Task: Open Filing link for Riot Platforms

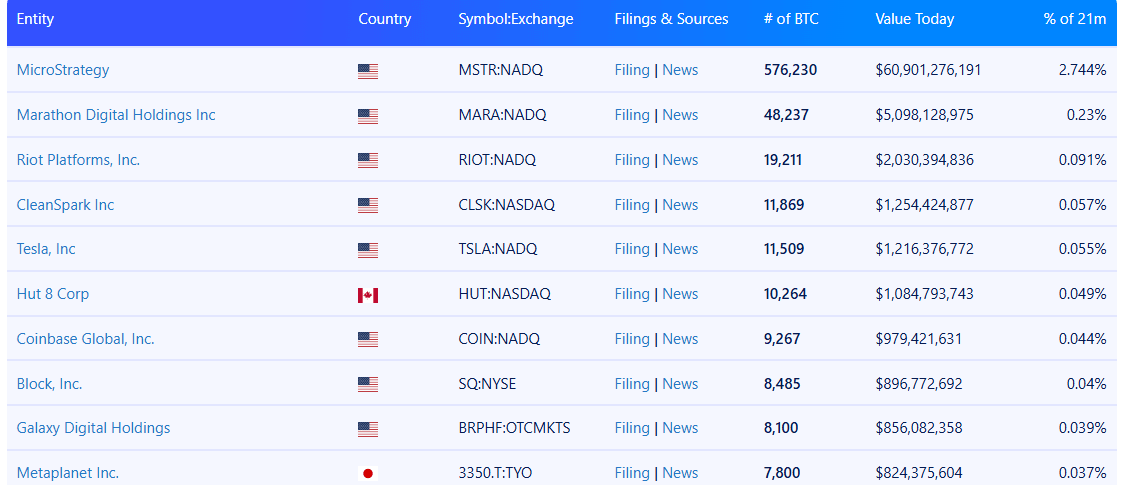Action: pyautogui.click(x=632, y=160)
